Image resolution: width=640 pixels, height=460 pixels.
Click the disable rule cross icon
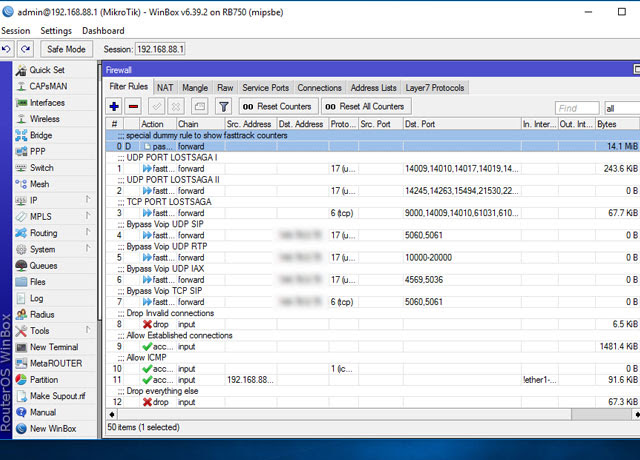176,107
